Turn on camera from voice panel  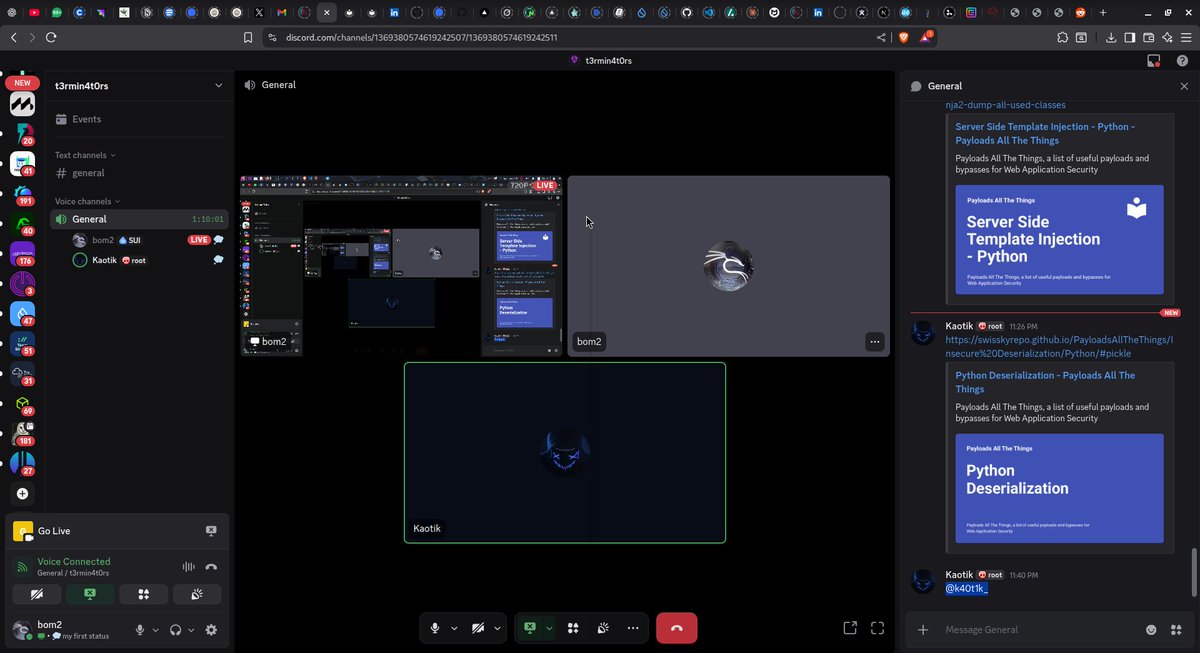[x=38, y=594]
